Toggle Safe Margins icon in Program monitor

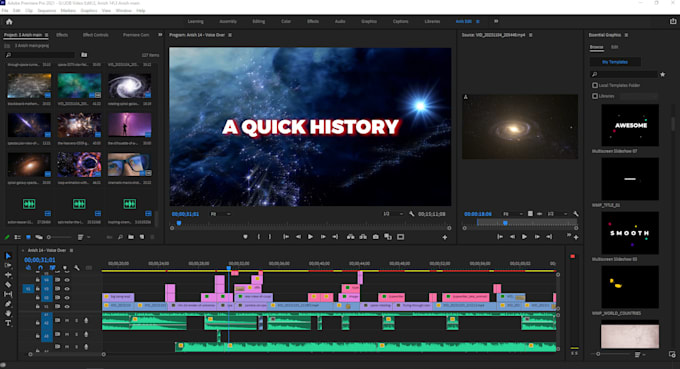[x=401, y=237]
